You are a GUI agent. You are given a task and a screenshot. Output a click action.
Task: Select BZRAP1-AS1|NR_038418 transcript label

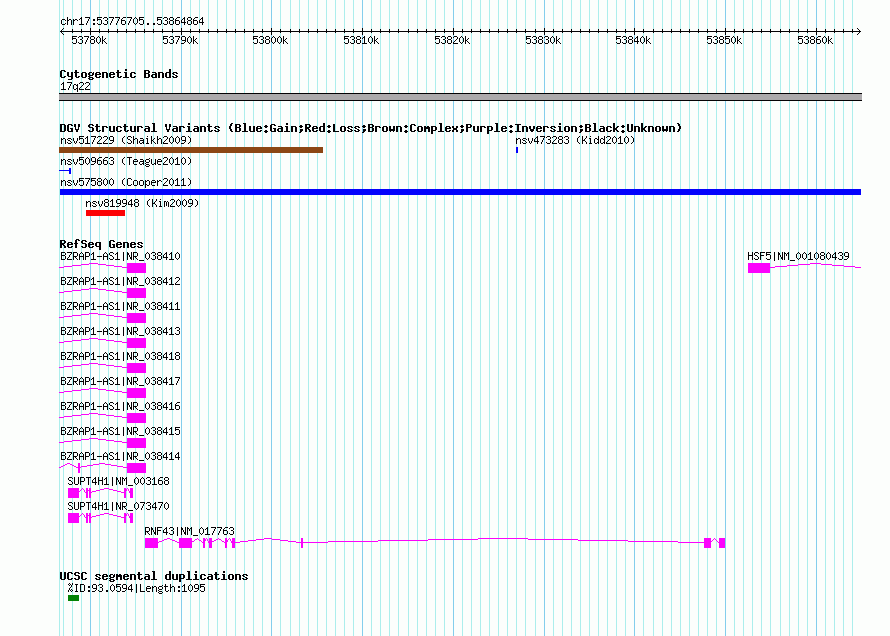point(120,356)
